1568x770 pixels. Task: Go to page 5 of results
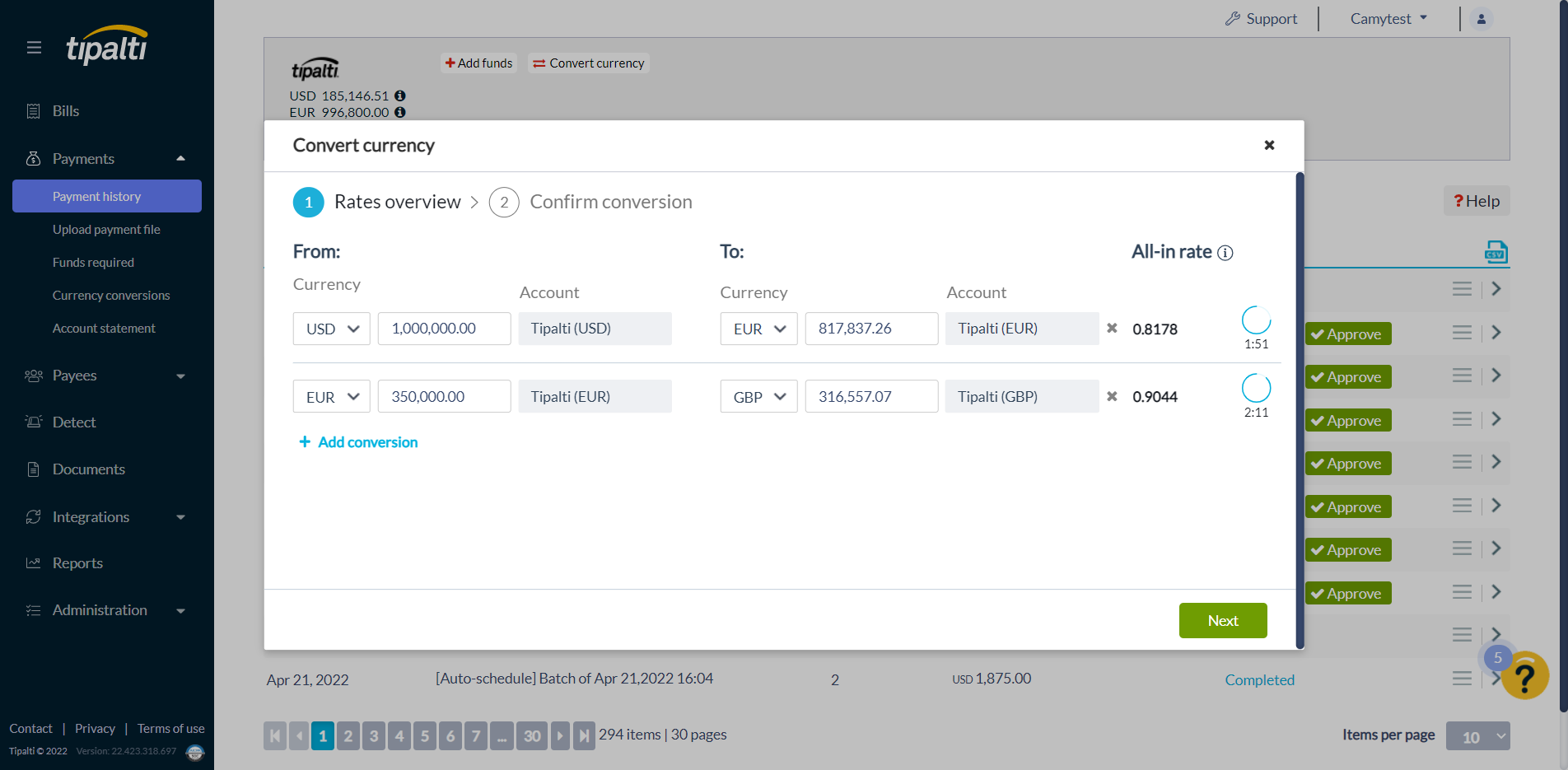[x=425, y=735]
